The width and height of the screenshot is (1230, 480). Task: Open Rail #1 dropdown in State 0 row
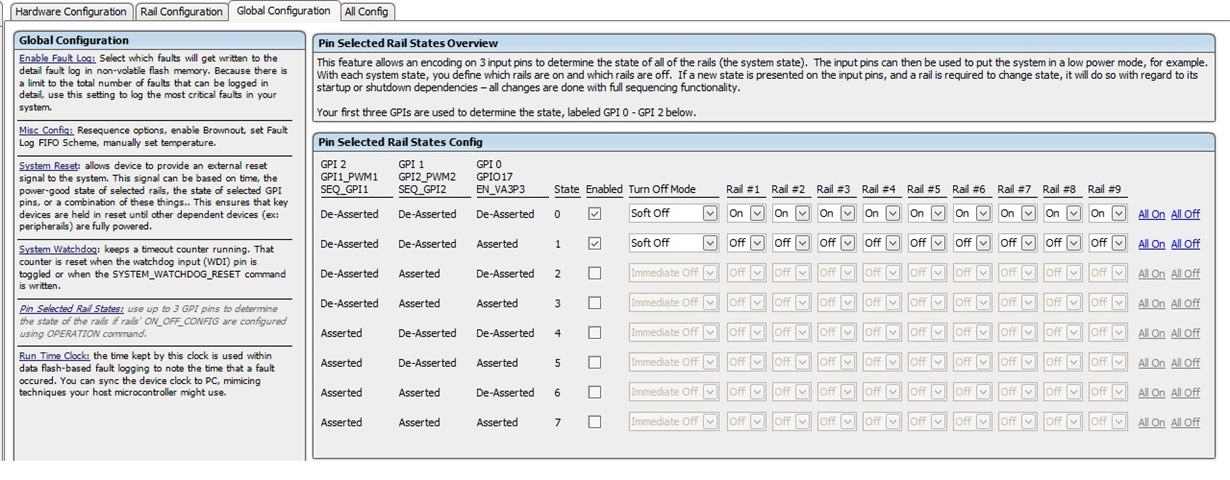744,213
